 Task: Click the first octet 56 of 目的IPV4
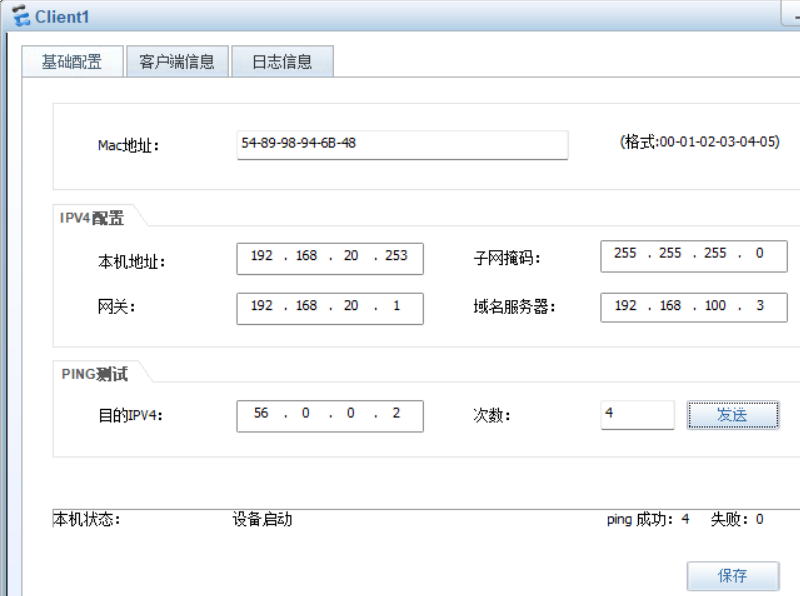pyautogui.click(x=261, y=413)
